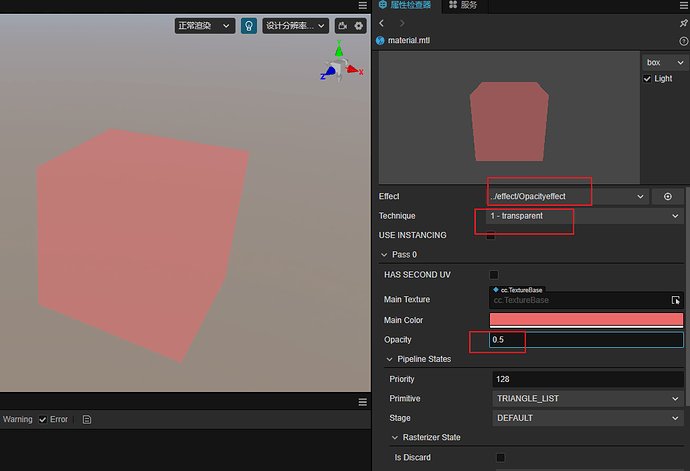Click the Main Color label
The height and width of the screenshot is (471, 690).
tap(403, 320)
